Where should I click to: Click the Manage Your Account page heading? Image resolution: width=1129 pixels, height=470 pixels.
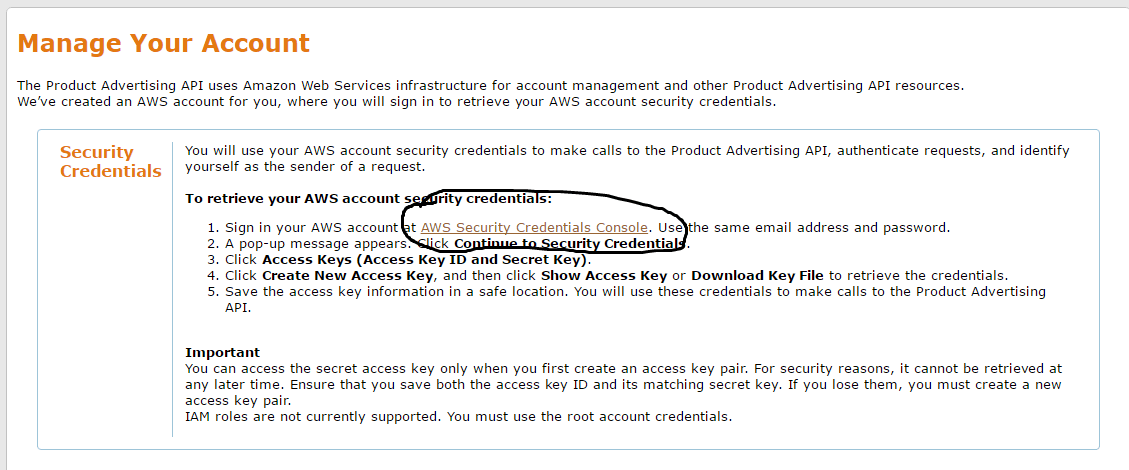[163, 43]
